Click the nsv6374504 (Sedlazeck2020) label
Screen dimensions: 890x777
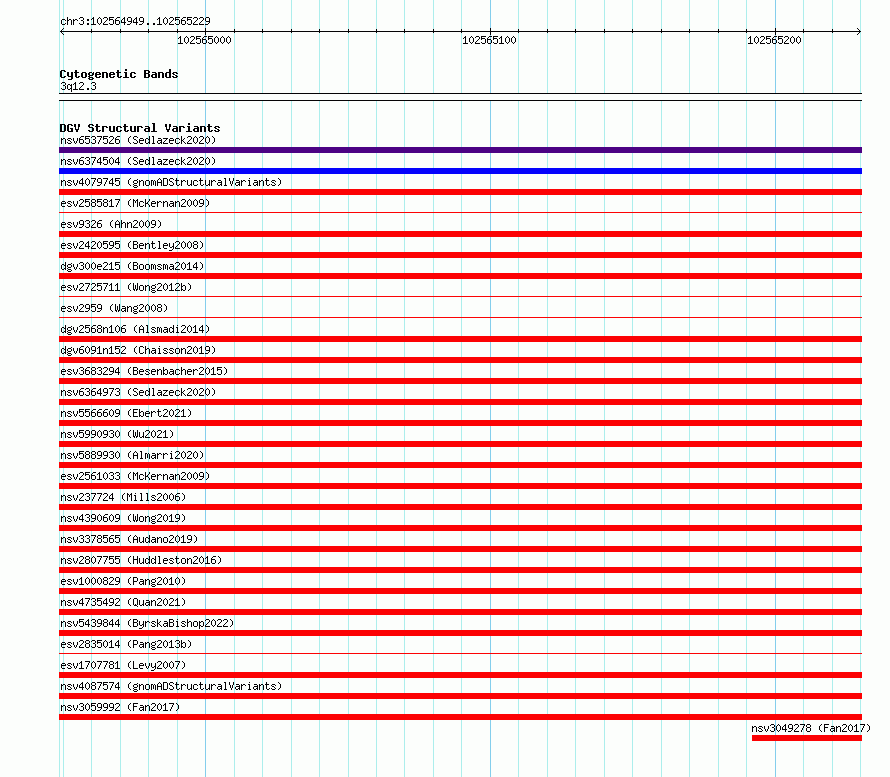tap(138, 161)
